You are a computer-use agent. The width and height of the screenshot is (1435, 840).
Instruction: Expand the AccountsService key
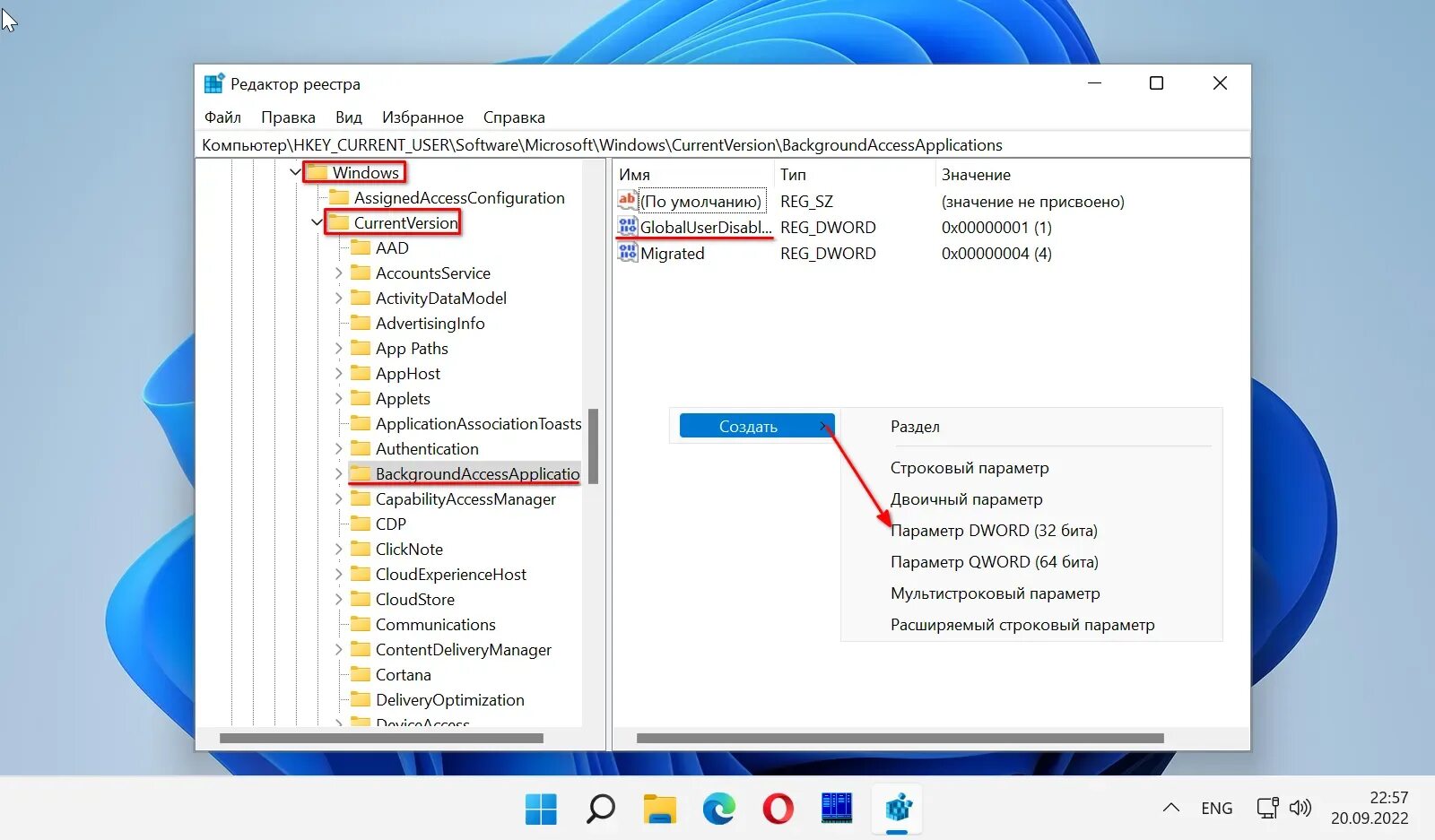click(338, 273)
